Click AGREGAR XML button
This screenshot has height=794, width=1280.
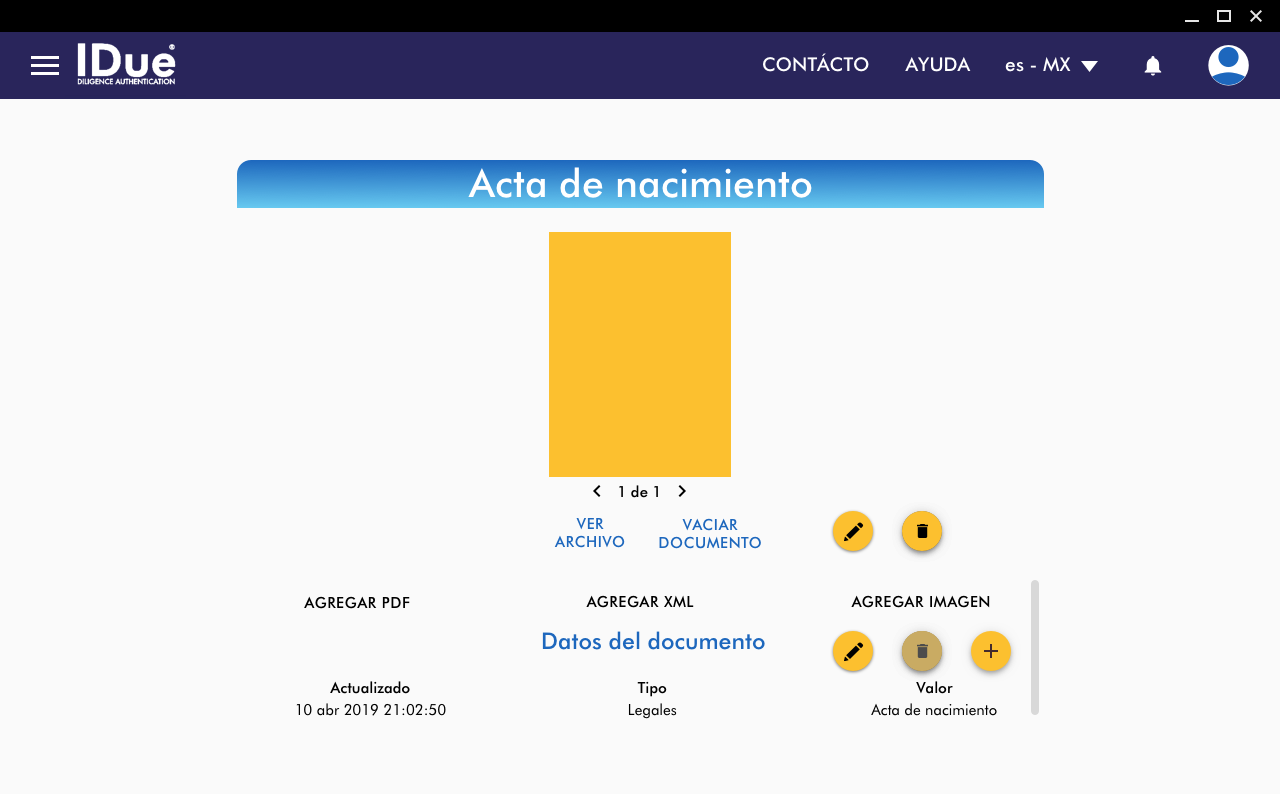pos(640,602)
